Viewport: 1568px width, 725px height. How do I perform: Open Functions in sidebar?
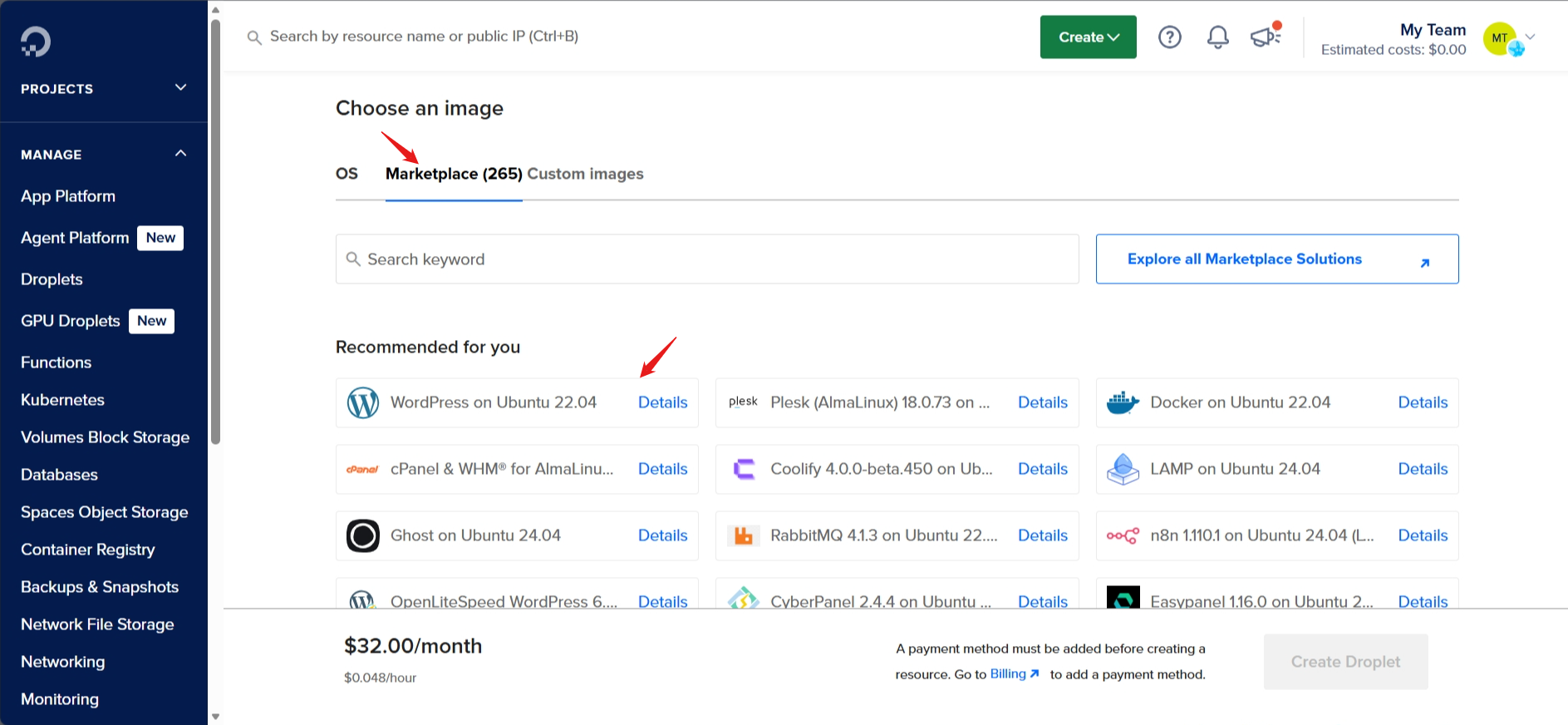(56, 362)
